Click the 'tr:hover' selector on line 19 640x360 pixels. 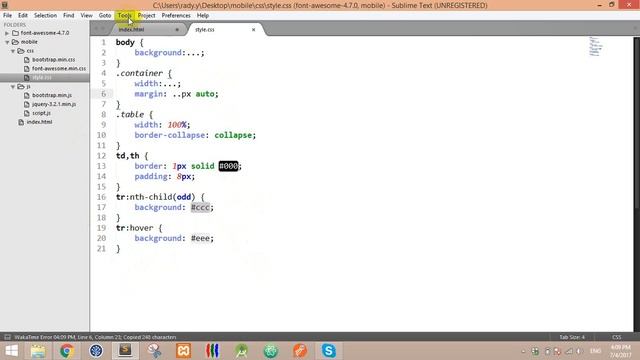click(x=134, y=228)
